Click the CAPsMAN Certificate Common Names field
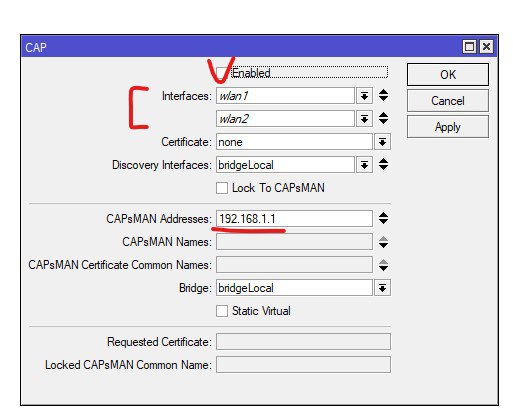The image size is (513, 418). 294,265
